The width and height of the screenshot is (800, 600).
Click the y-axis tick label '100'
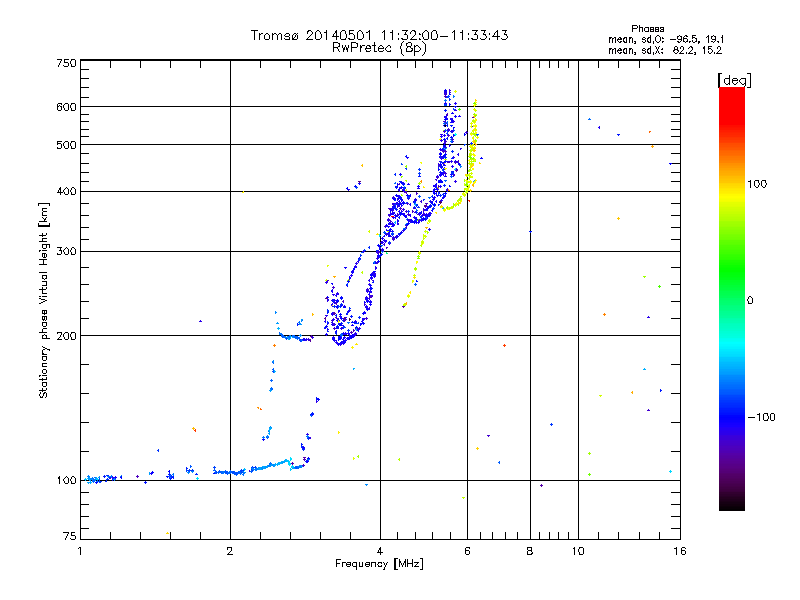tap(66, 481)
